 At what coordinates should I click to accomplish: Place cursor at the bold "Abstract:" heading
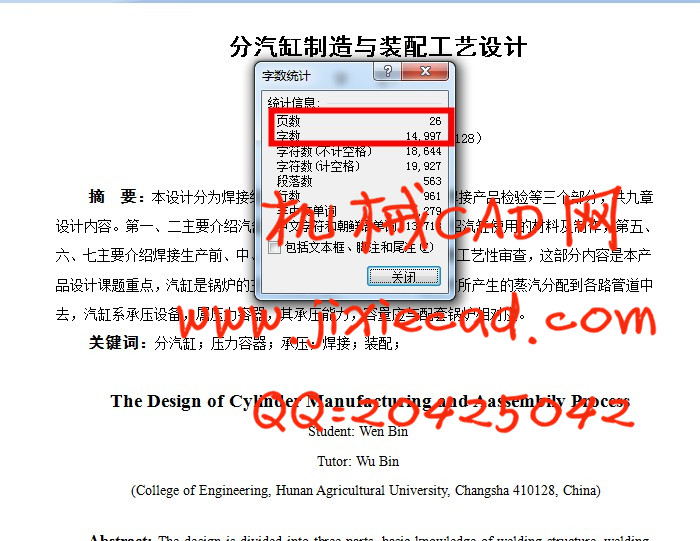119,538
